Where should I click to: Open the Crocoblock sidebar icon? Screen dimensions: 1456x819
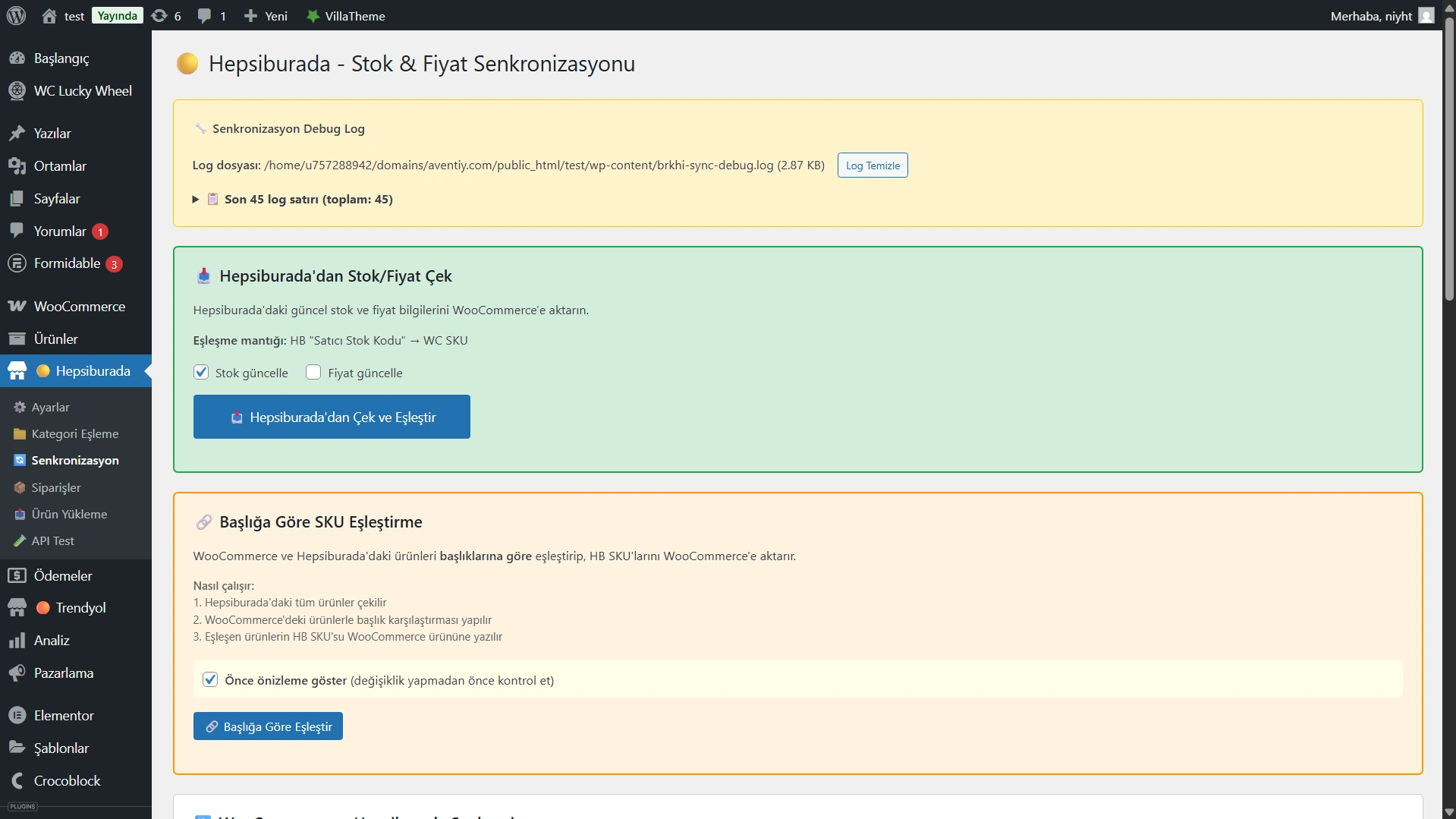[17, 781]
